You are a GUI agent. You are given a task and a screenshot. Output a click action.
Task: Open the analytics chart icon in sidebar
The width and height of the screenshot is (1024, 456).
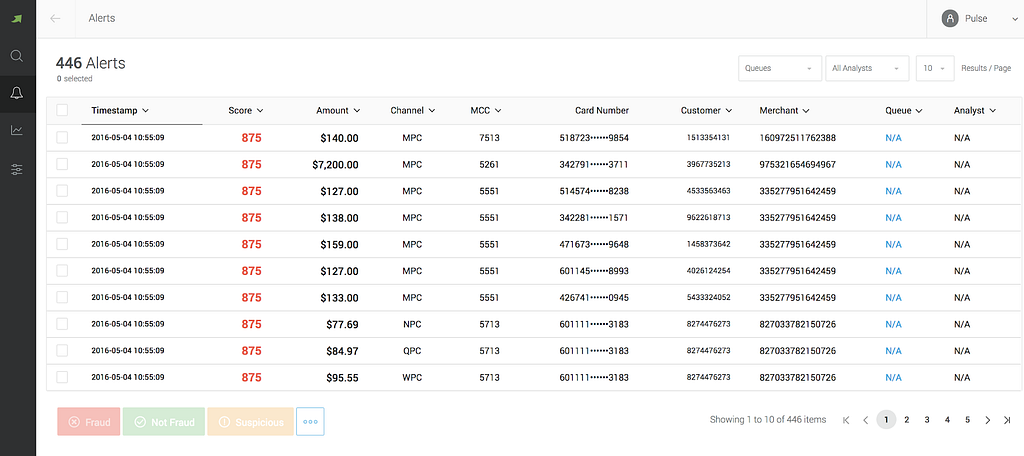pos(17,131)
